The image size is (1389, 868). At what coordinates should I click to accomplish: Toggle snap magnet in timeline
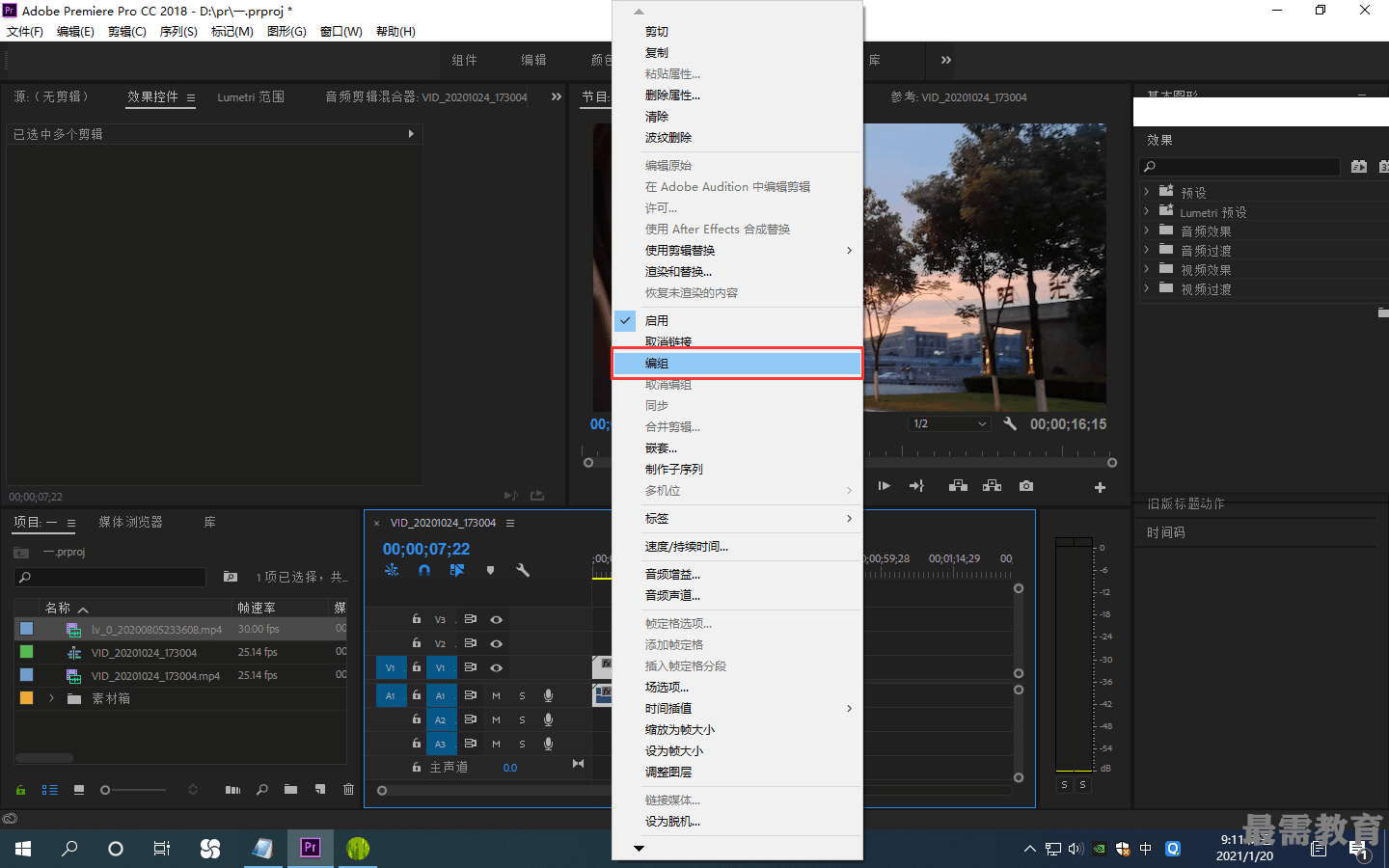[424, 570]
